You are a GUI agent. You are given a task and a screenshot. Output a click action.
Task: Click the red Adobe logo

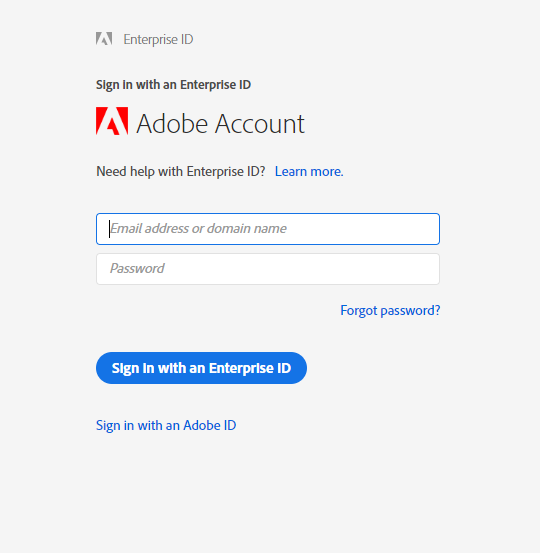112,121
